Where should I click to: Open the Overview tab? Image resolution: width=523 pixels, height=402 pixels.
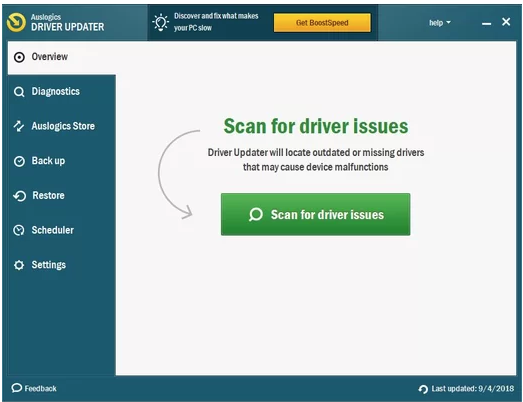tap(62, 57)
